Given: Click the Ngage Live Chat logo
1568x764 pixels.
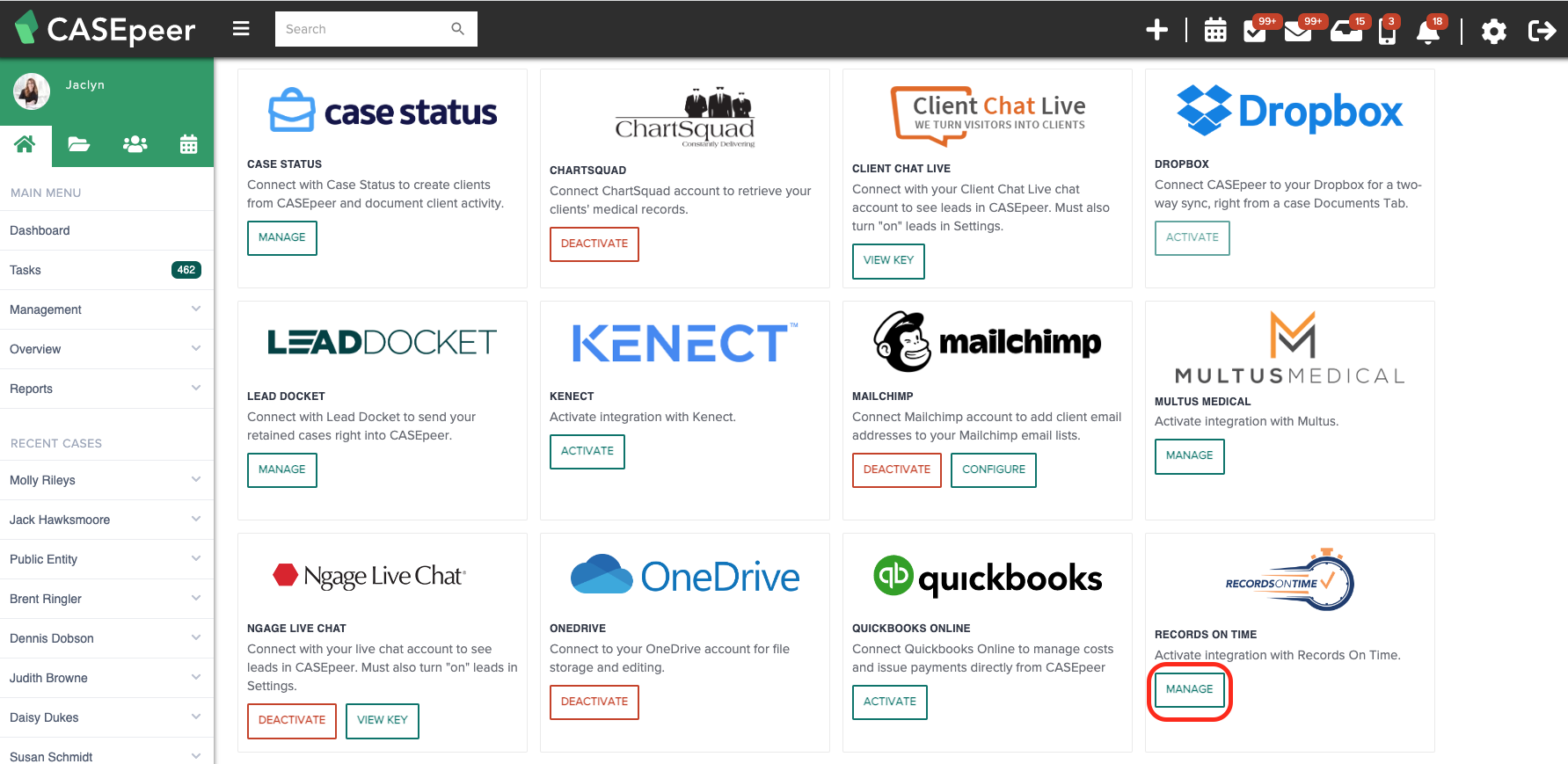Looking at the screenshot, I should [369, 576].
